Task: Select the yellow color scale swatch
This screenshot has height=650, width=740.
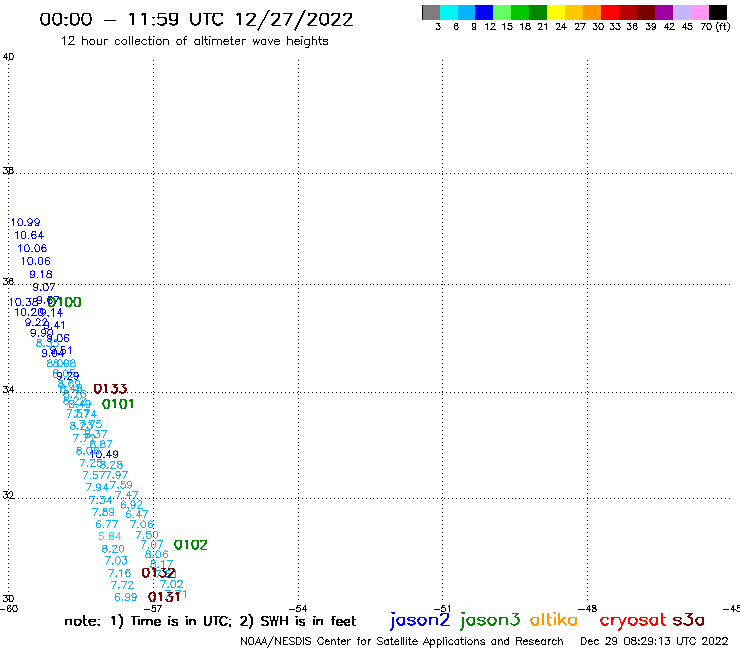Action: pyautogui.click(x=556, y=12)
